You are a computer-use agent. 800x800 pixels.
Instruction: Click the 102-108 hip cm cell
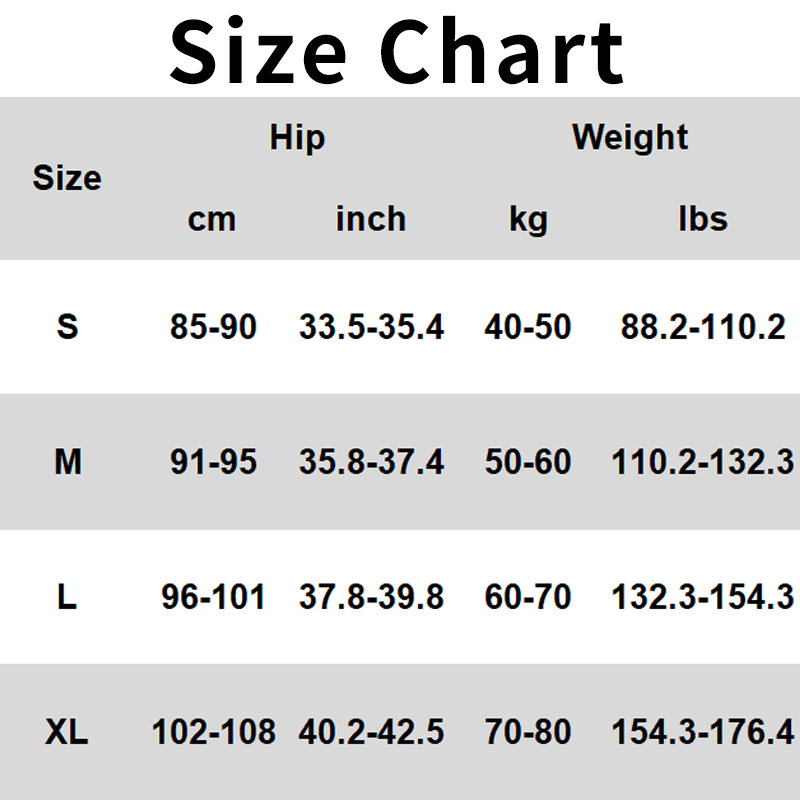[x=213, y=732]
